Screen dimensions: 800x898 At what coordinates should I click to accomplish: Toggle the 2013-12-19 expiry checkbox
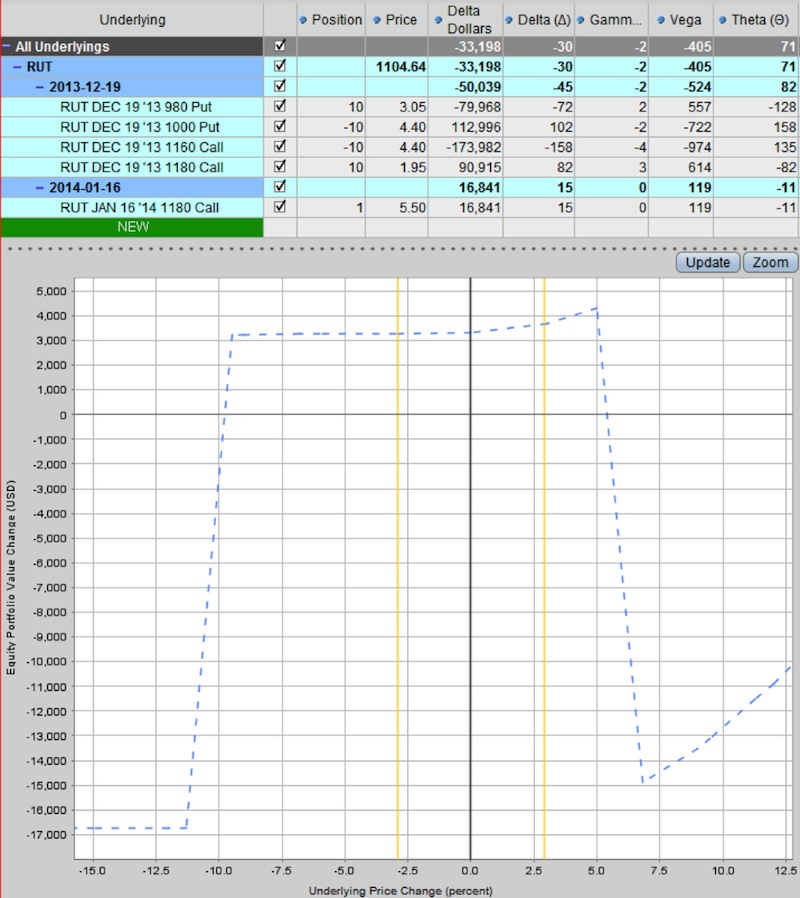tap(280, 85)
